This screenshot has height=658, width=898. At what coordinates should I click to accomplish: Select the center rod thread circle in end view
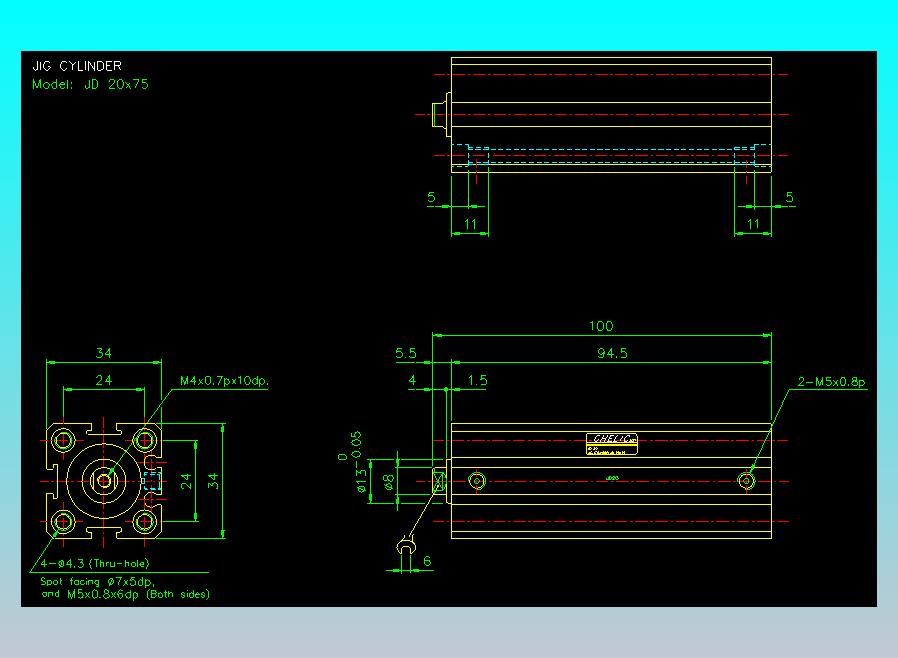(104, 480)
